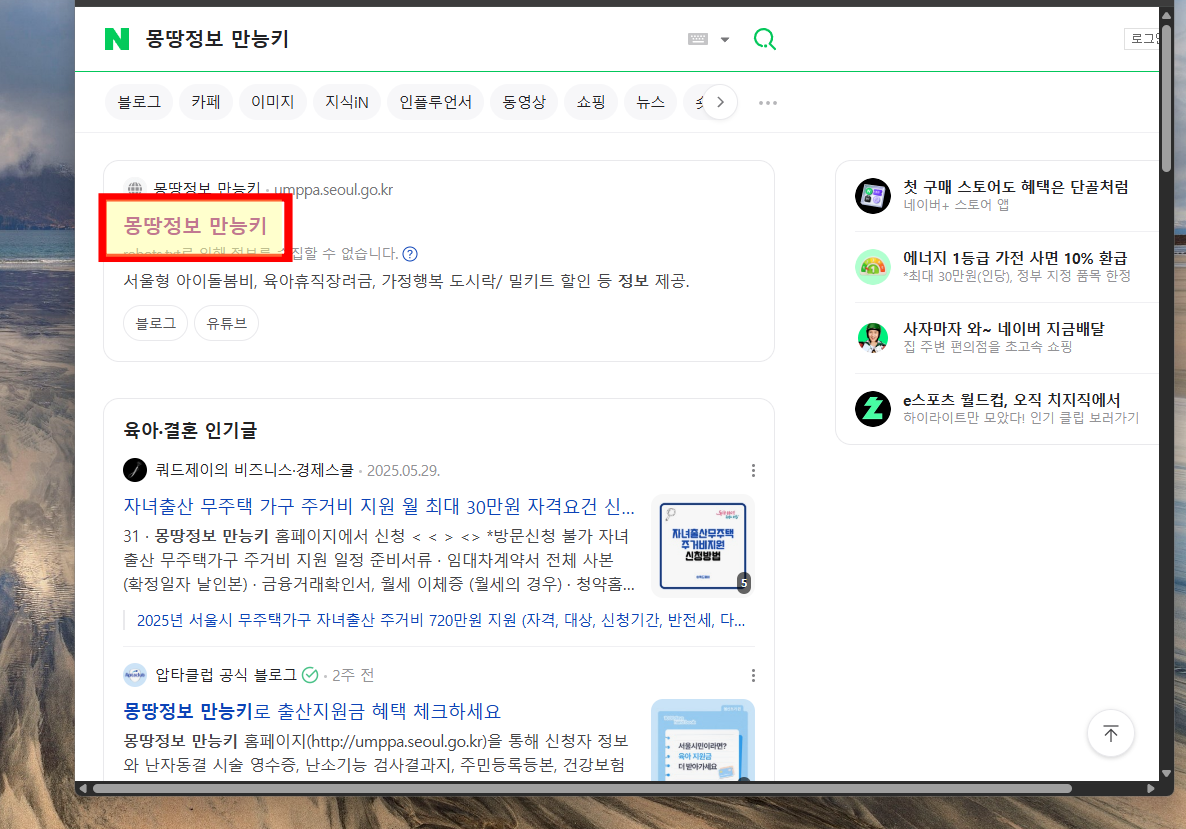Image resolution: width=1186 pixels, height=829 pixels.
Task: Click the search box containing 몽땅정보 만능키
Action: (408, 39)
